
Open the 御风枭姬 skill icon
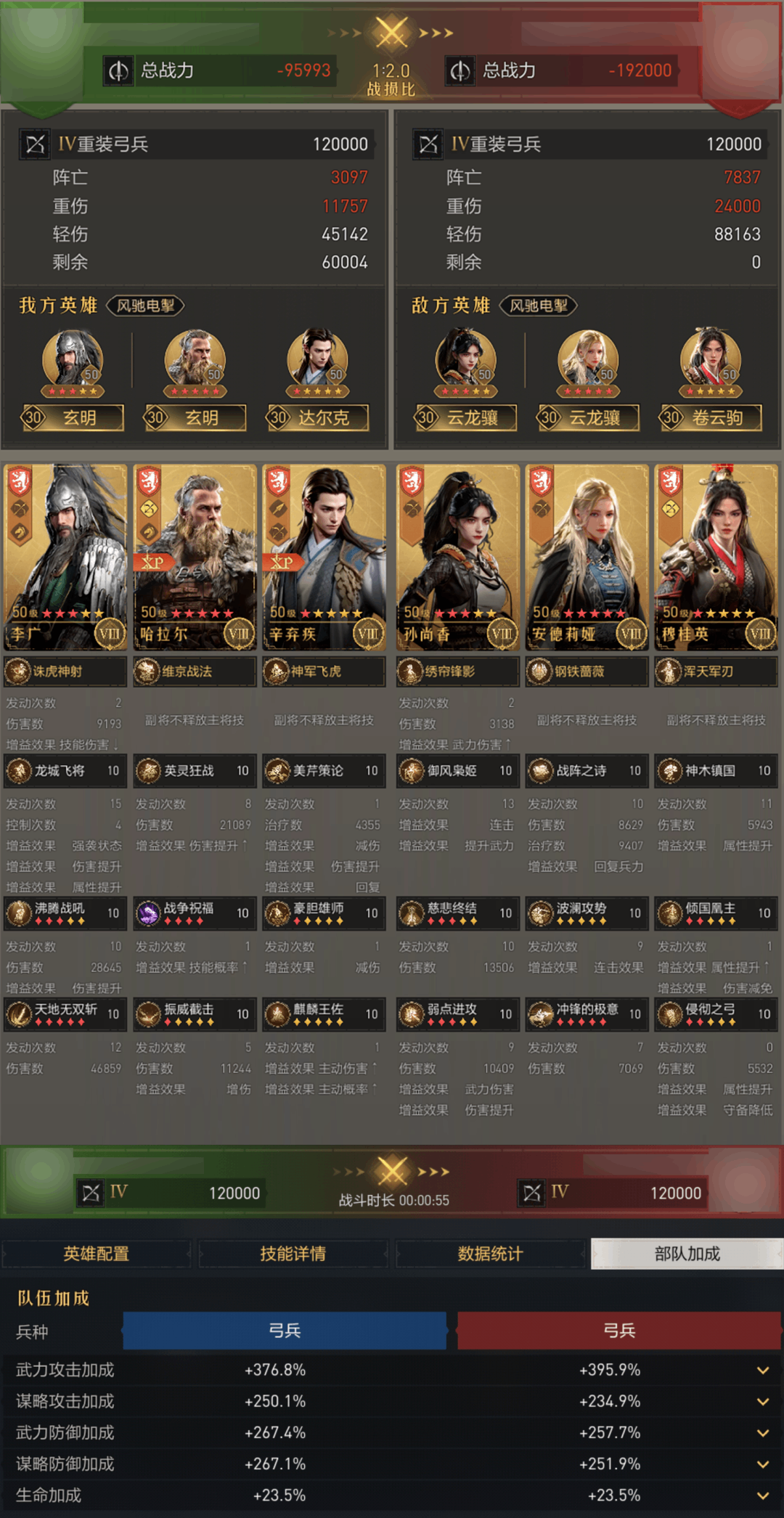pyautogui.click(x=411, y=771)
